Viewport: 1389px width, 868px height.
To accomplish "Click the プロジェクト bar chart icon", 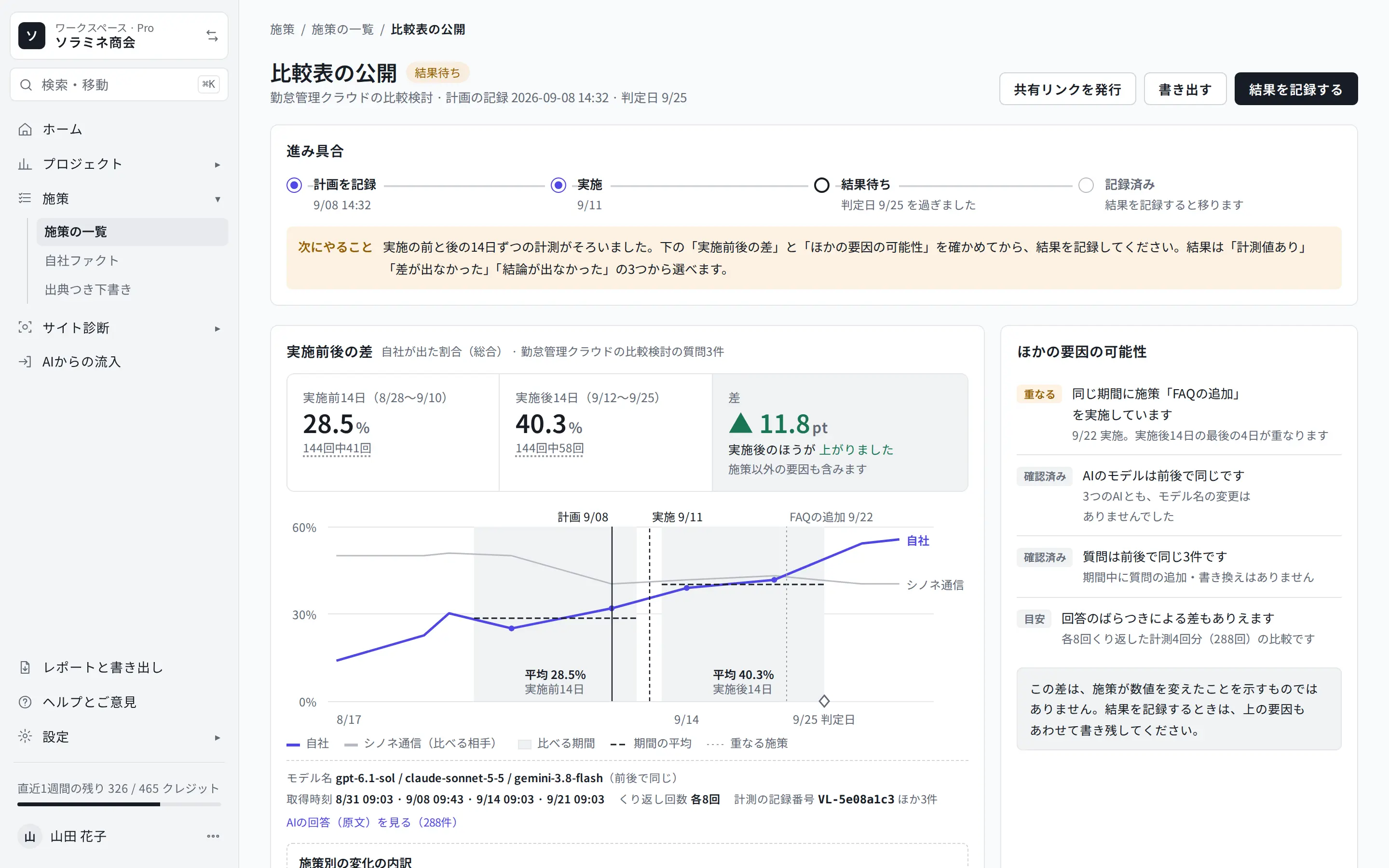I will pos(25,164).
